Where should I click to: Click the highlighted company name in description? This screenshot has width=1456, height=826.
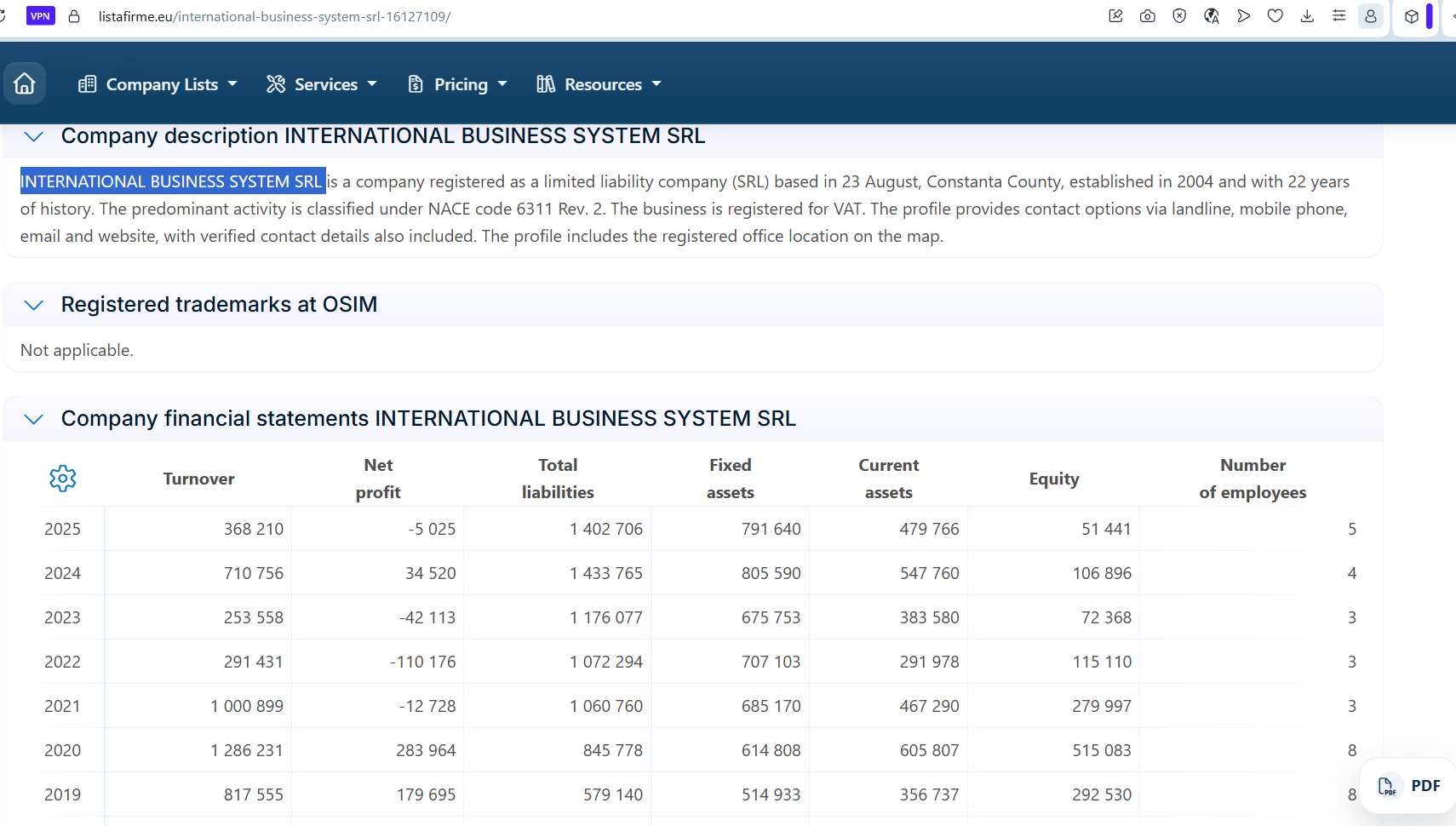[171, 181]
